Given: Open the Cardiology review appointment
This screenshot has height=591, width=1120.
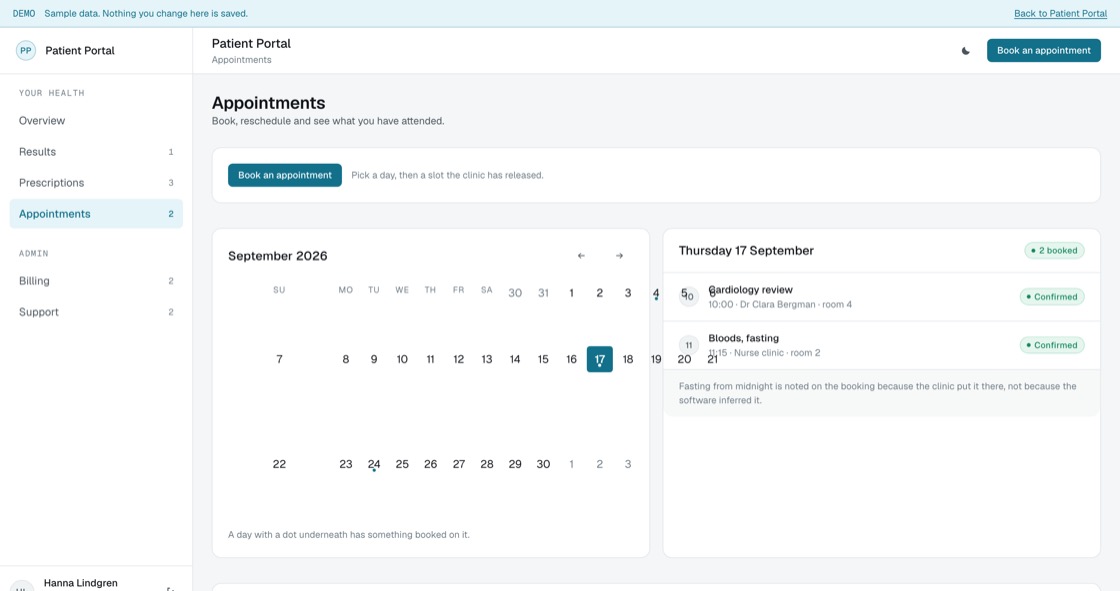Looking at the screenshot, I should click(x=881, y=297).
